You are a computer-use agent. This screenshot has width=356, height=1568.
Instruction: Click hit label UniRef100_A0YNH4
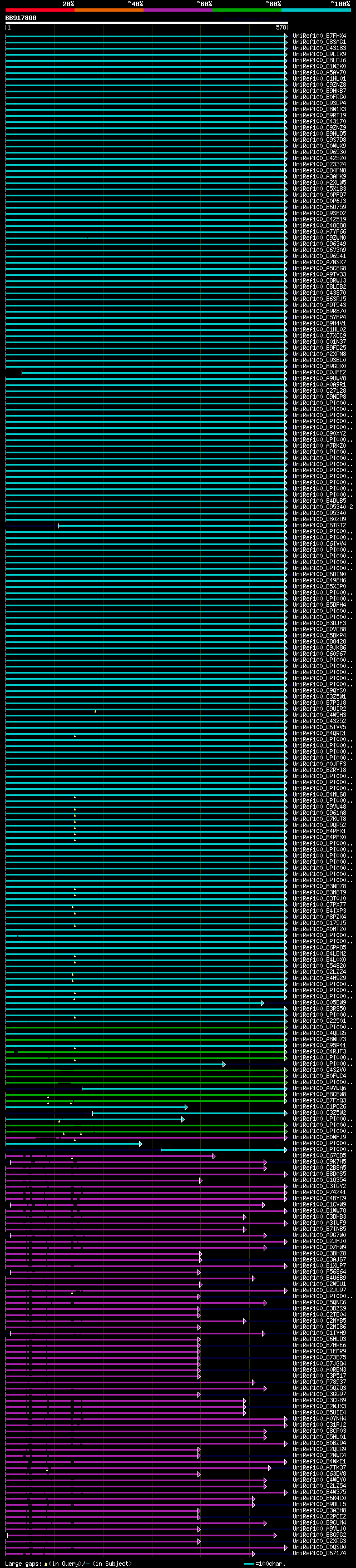tap(319, 1419)
